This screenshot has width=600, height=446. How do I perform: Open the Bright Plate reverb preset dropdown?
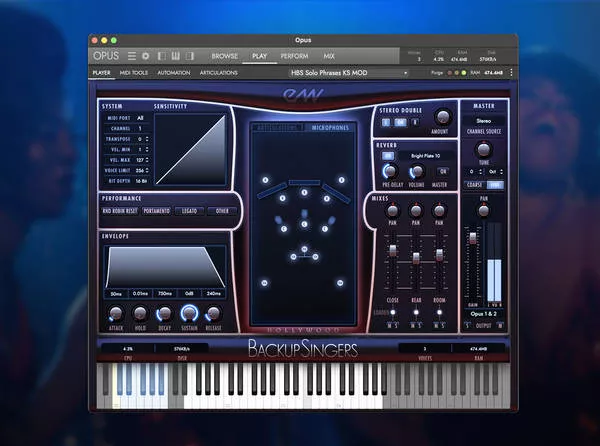coord(423,155)
